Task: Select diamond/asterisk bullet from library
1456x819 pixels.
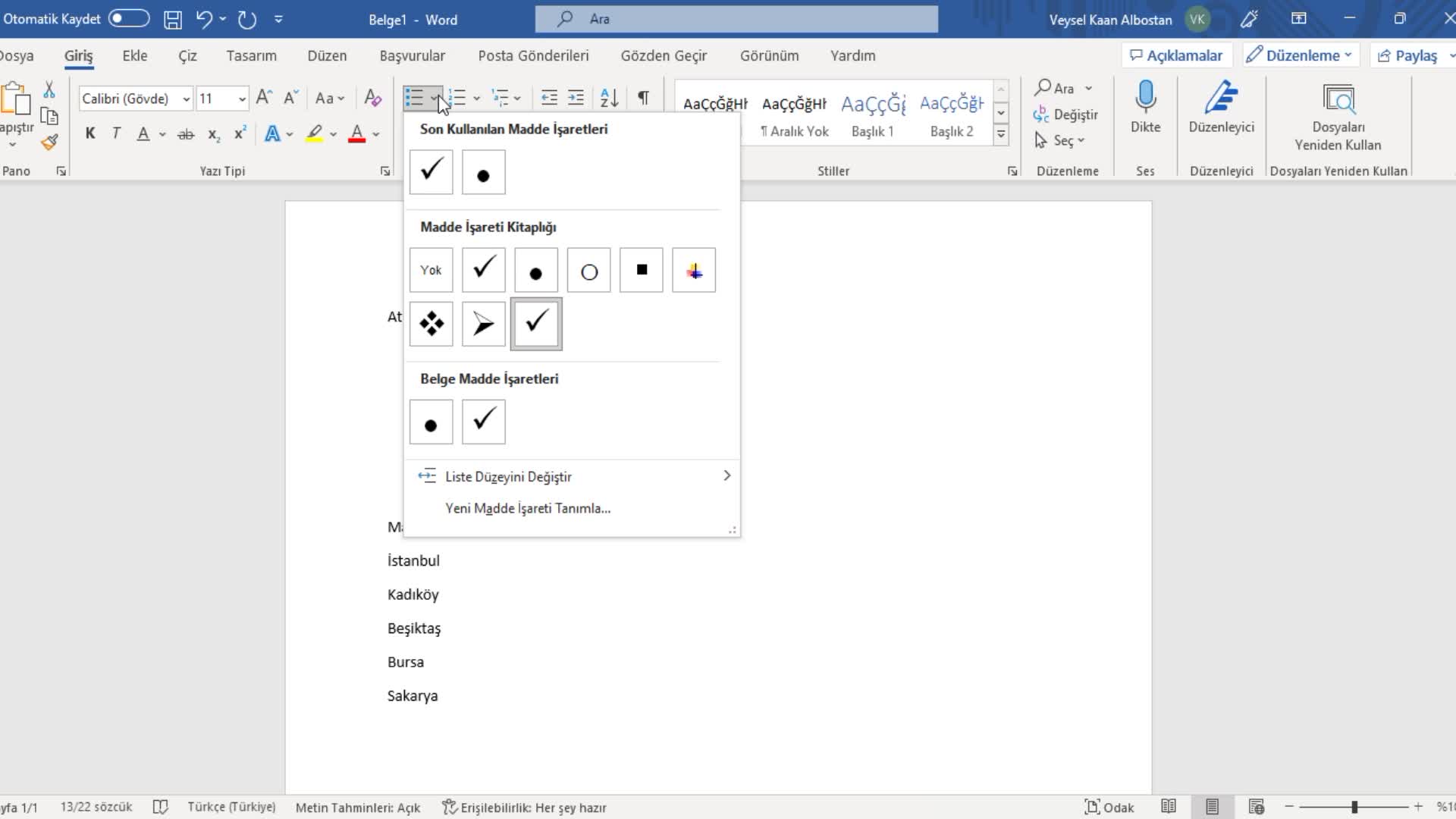Action: tap(431, 323)
